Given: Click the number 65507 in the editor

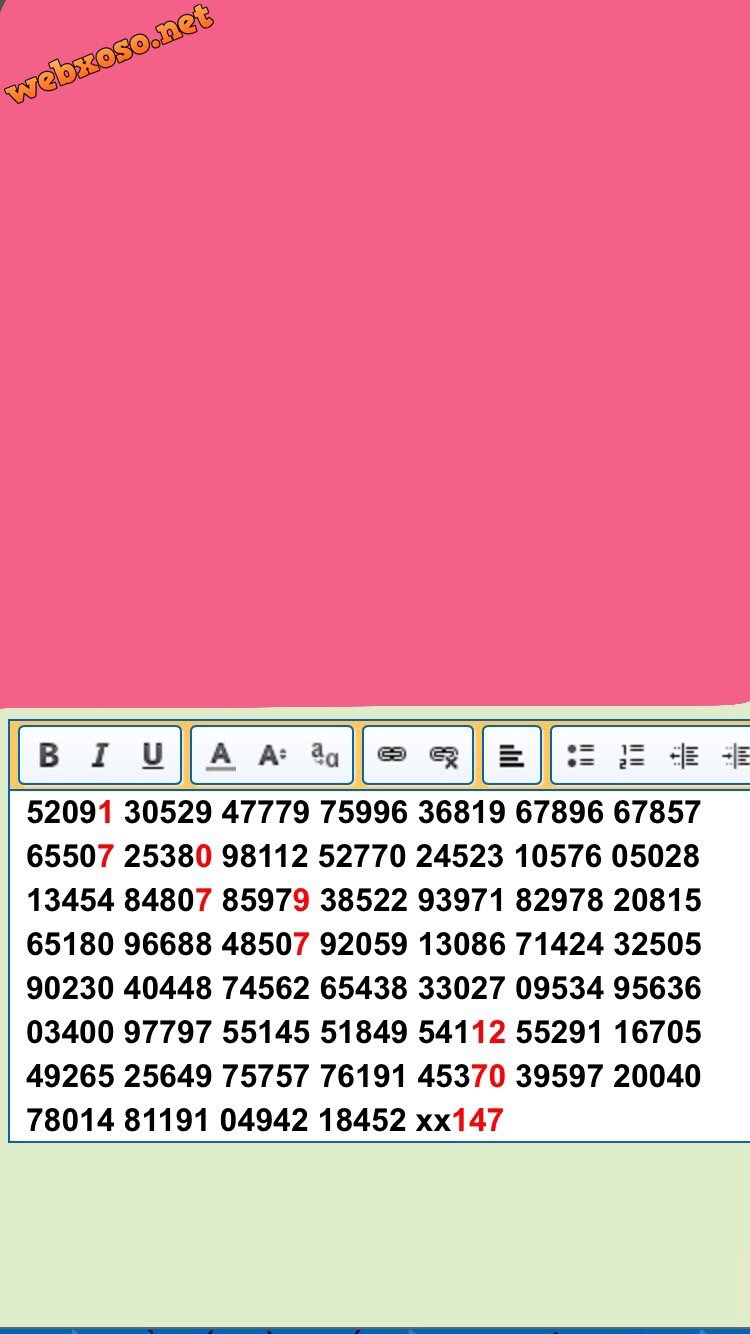Looking at the screenshot, I should (x=70, y=856).
